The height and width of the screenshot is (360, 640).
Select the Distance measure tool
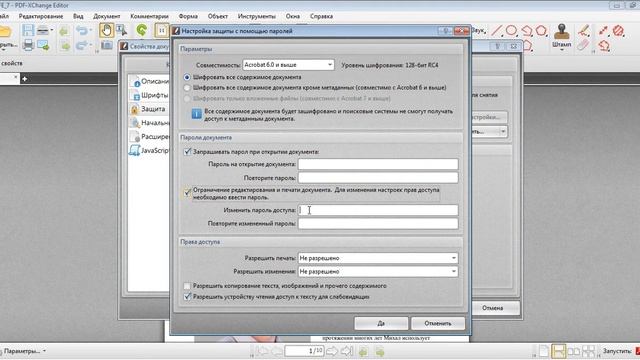[603, 30]
